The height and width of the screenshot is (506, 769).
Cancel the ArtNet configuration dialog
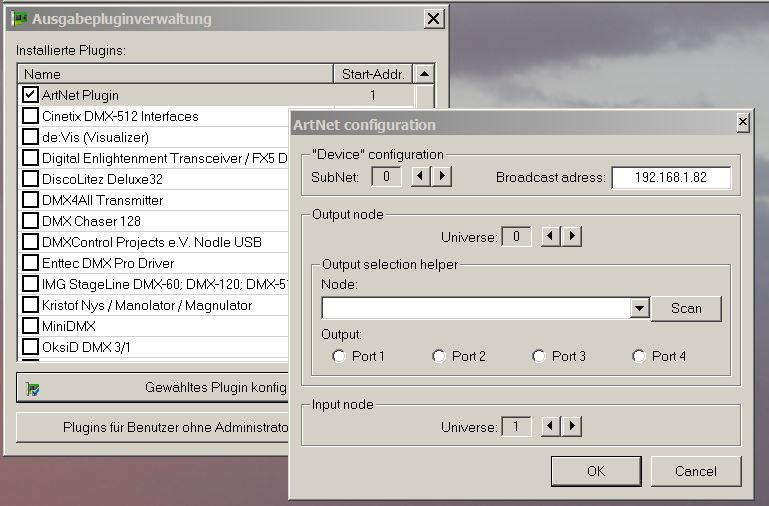696,471
